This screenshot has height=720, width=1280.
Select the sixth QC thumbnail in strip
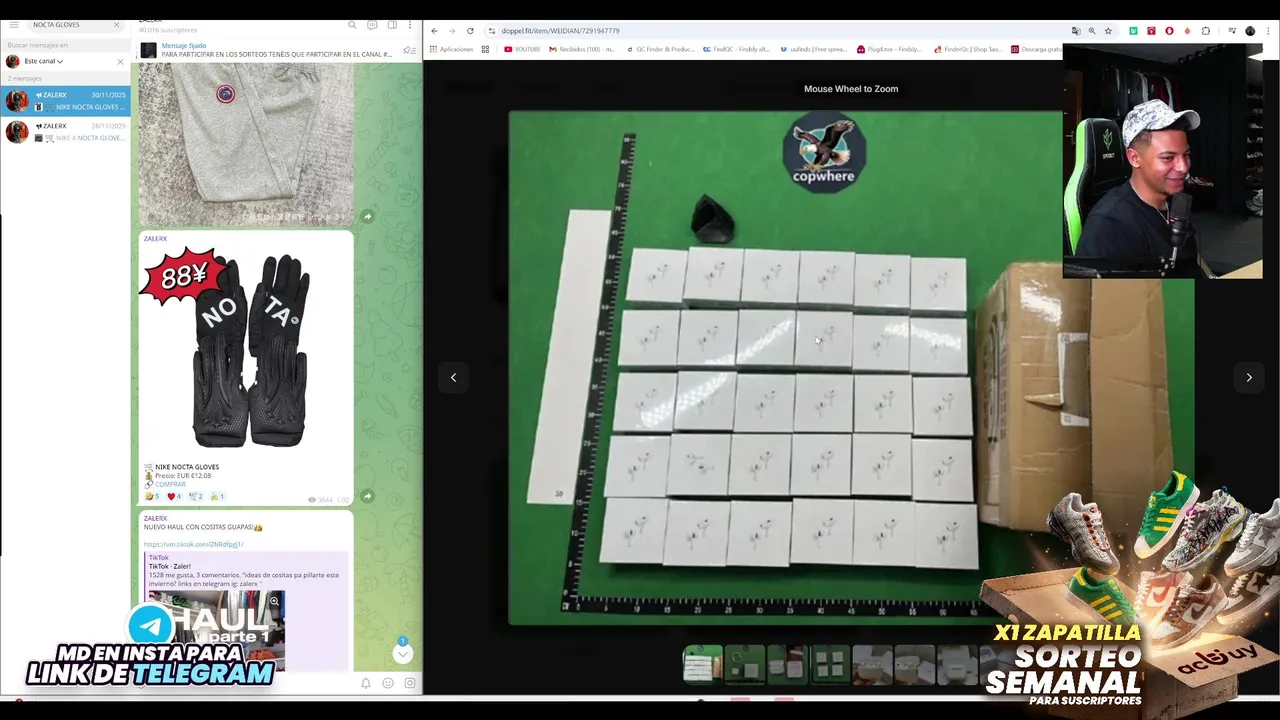click(x=914, y=665)
